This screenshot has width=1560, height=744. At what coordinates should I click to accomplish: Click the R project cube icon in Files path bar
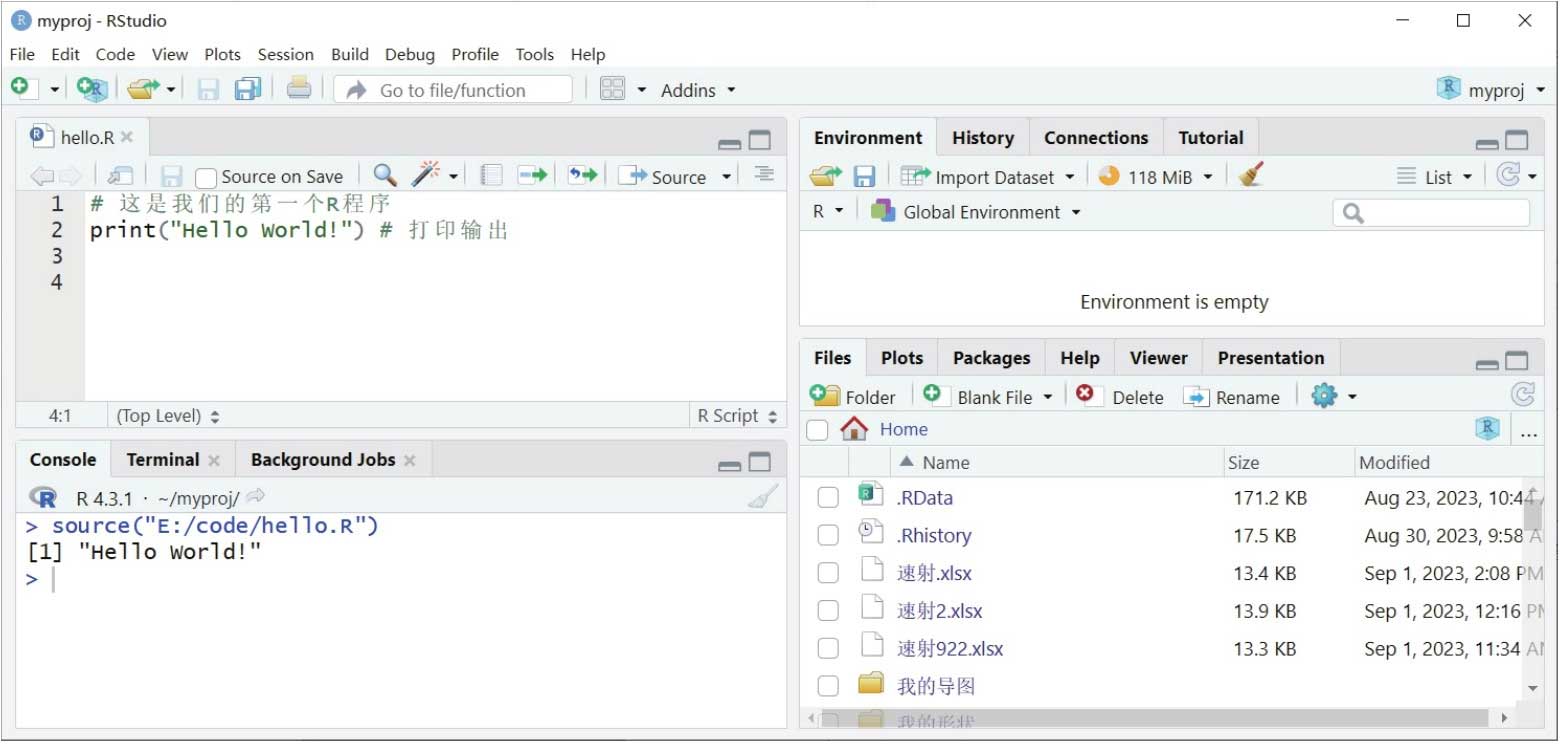point(1488,429)
